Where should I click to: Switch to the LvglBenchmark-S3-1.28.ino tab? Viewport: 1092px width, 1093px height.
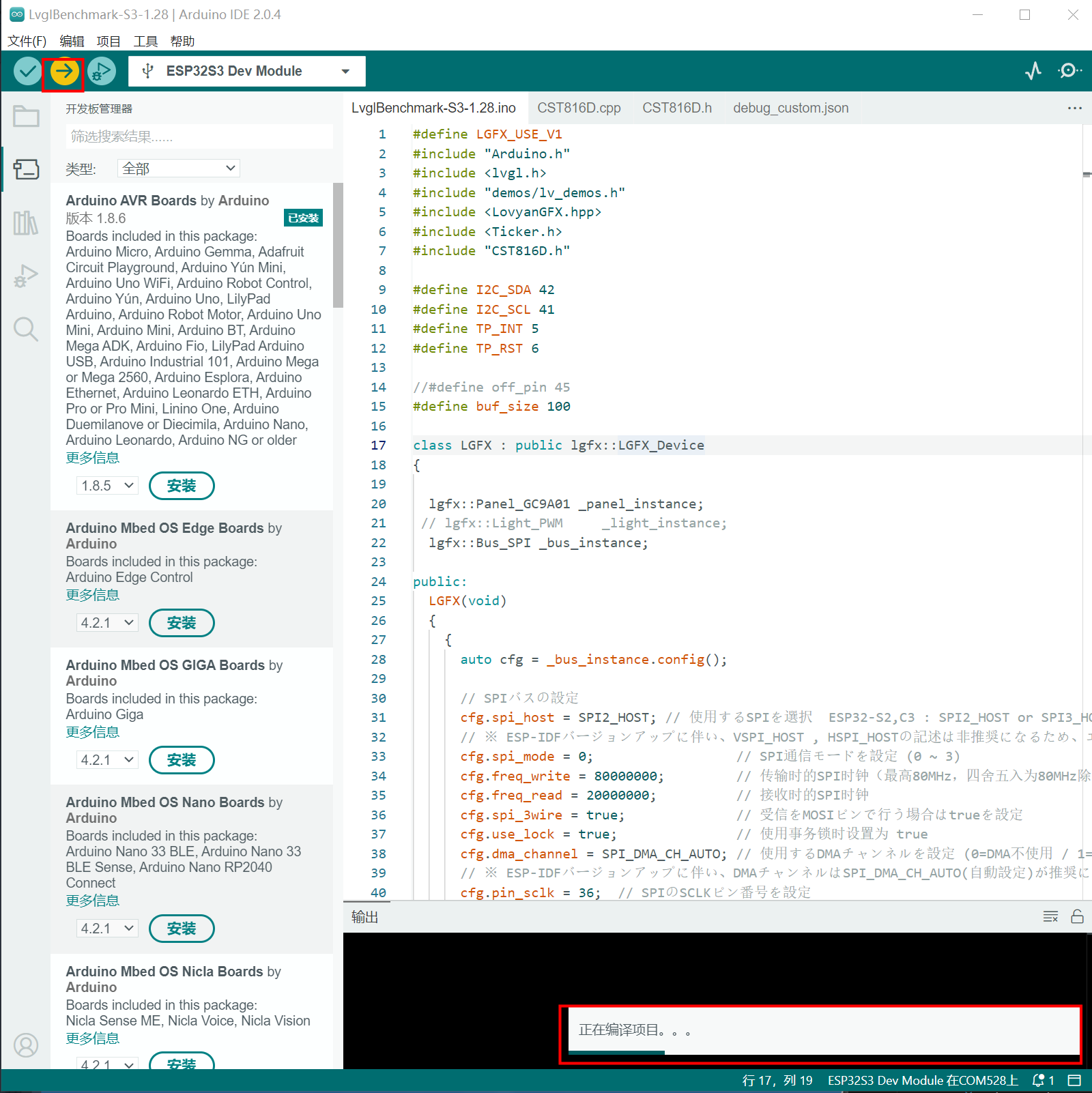point(433,108)
